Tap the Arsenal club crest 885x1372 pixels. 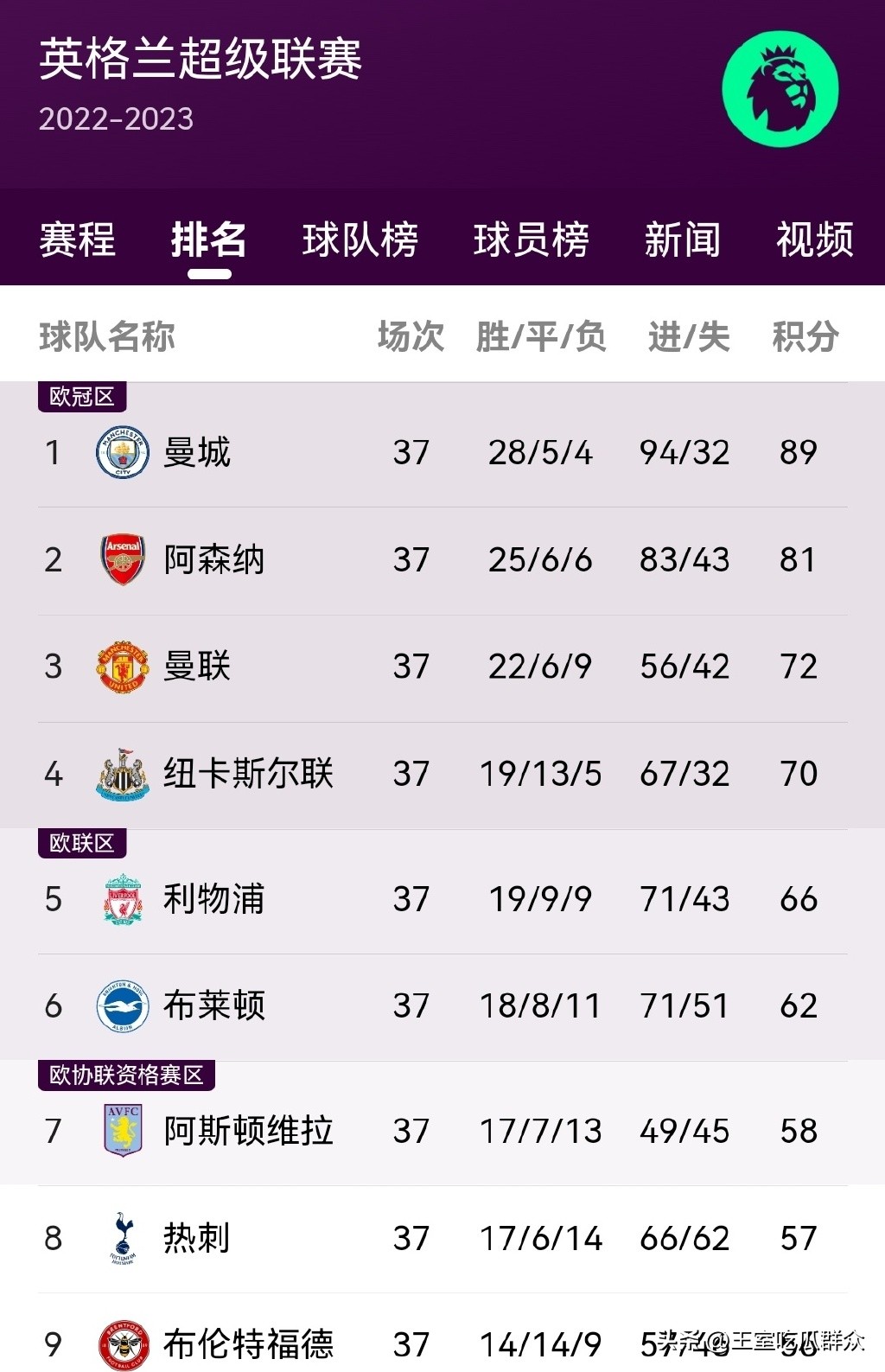pyautogui.click(x=123, y=559)
